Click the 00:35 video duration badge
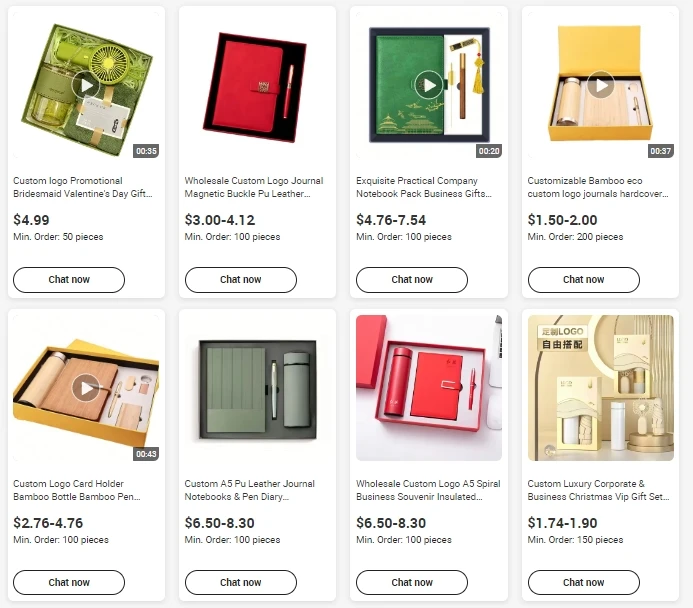 tap(146, 151)
